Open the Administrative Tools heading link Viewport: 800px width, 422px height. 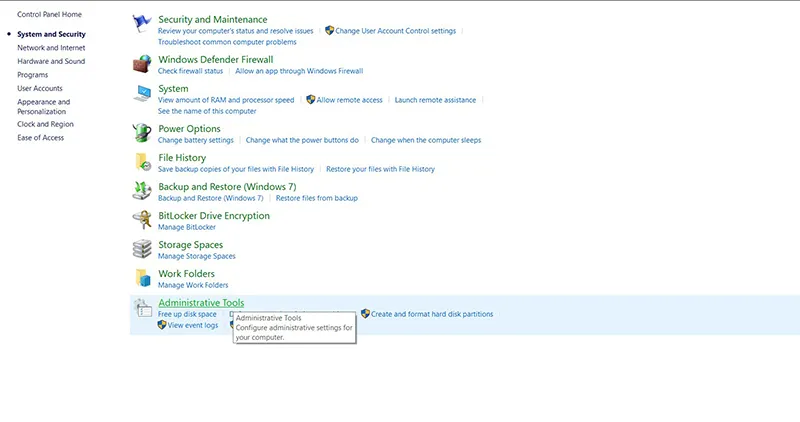201,303
